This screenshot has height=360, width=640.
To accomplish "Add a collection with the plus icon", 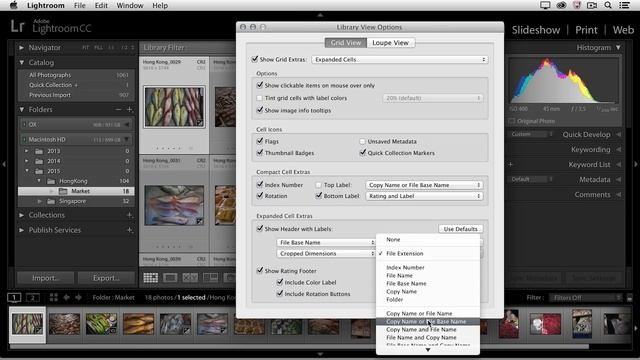I will (129, 215).
